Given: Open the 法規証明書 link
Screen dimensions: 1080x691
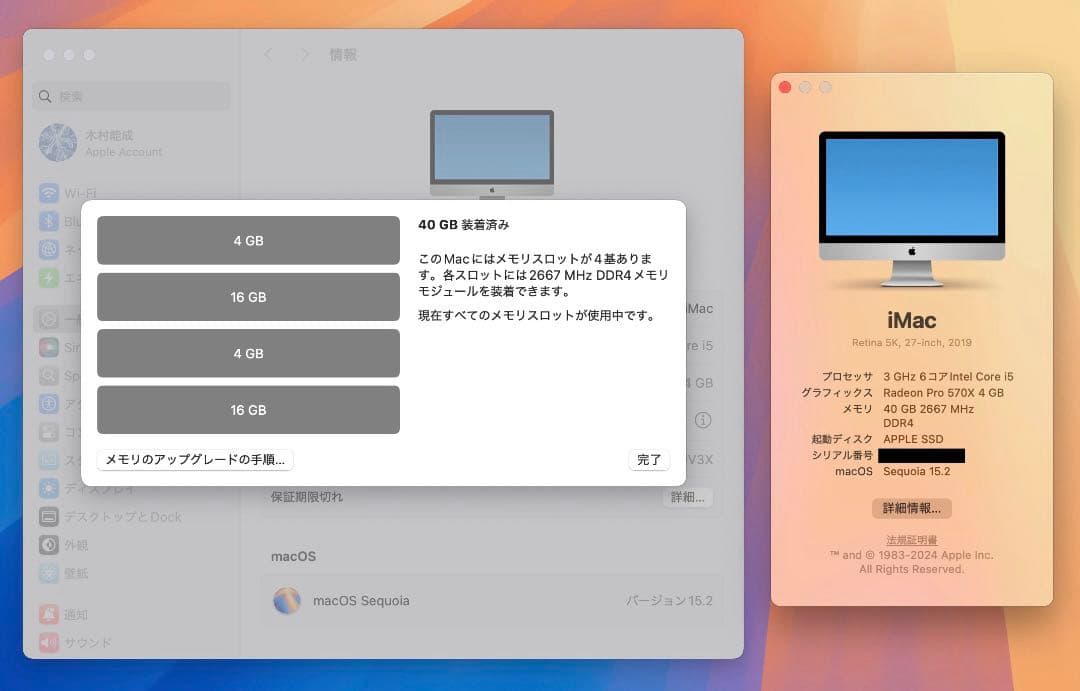Looking at the screenshot, I should coord(913,537).
